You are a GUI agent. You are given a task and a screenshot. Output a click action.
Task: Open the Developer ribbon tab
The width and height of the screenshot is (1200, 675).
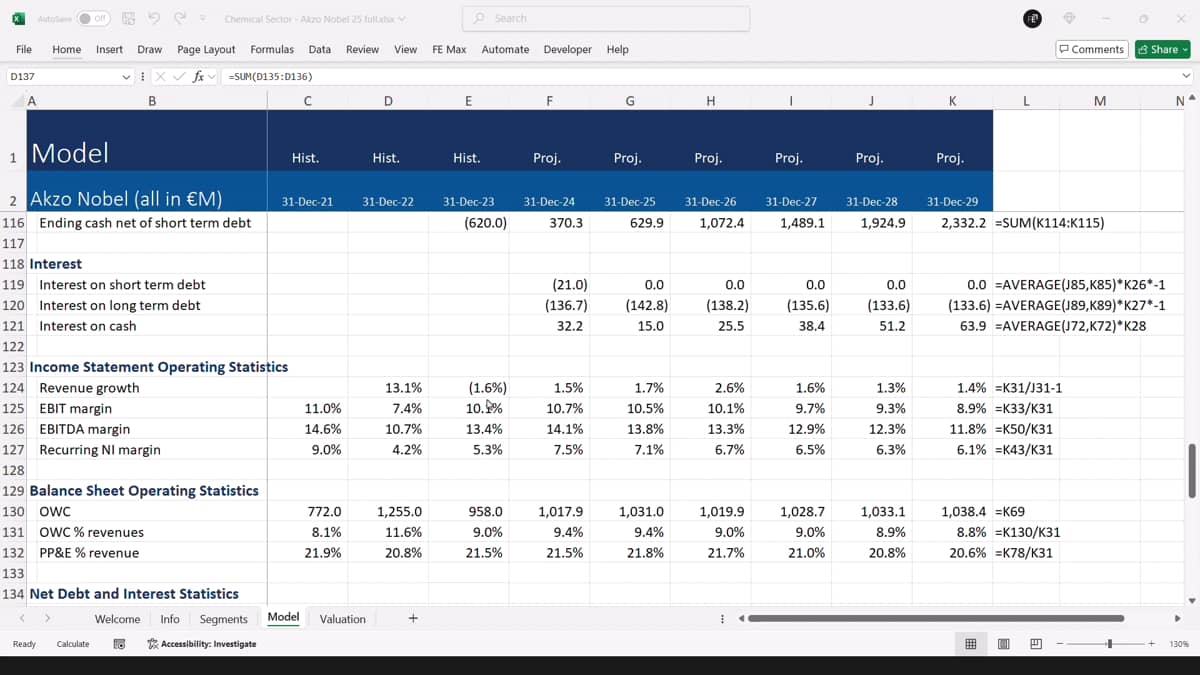(x=568, y=49)
